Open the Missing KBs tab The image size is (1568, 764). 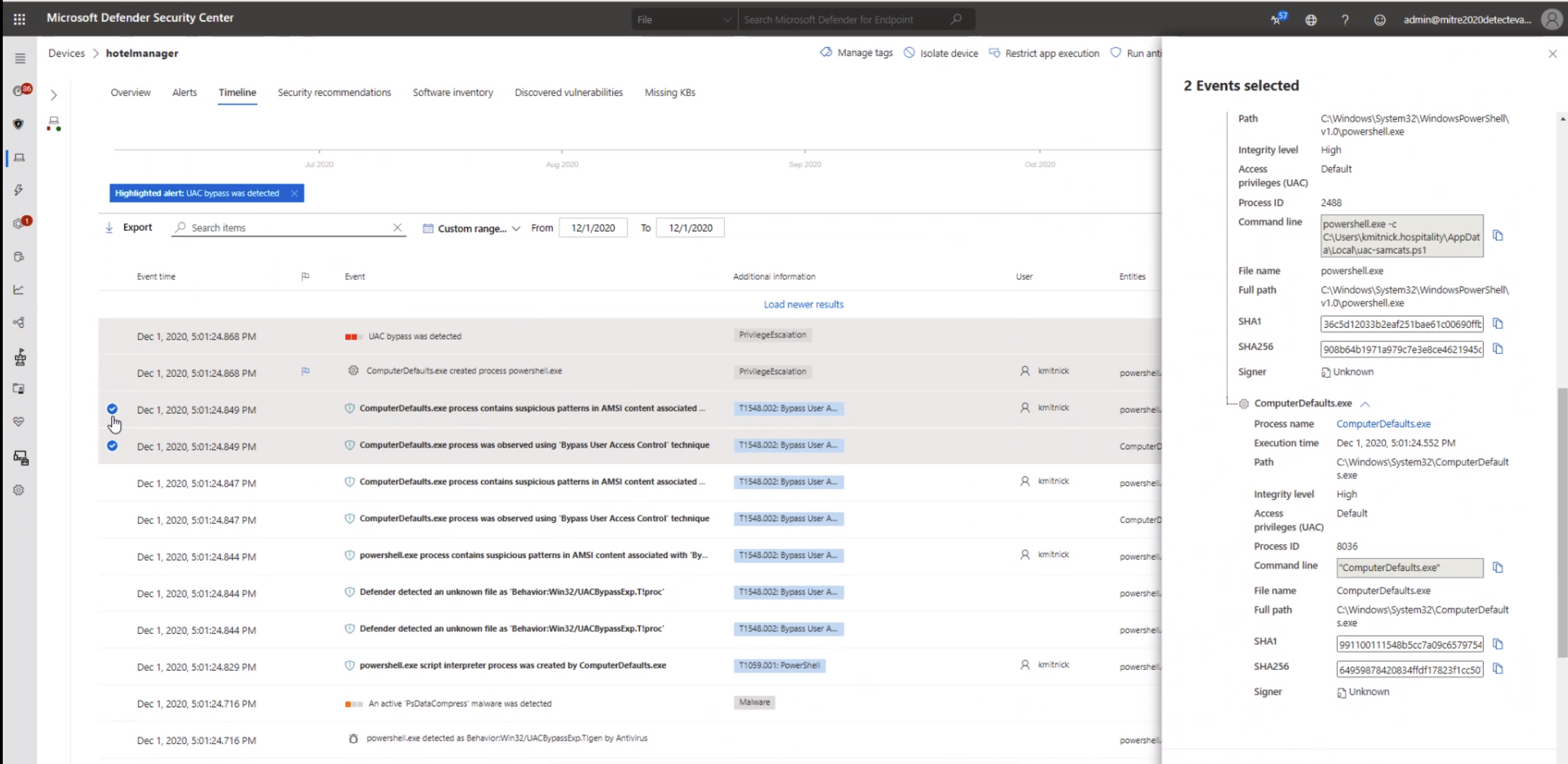click(x=670, y=93)
